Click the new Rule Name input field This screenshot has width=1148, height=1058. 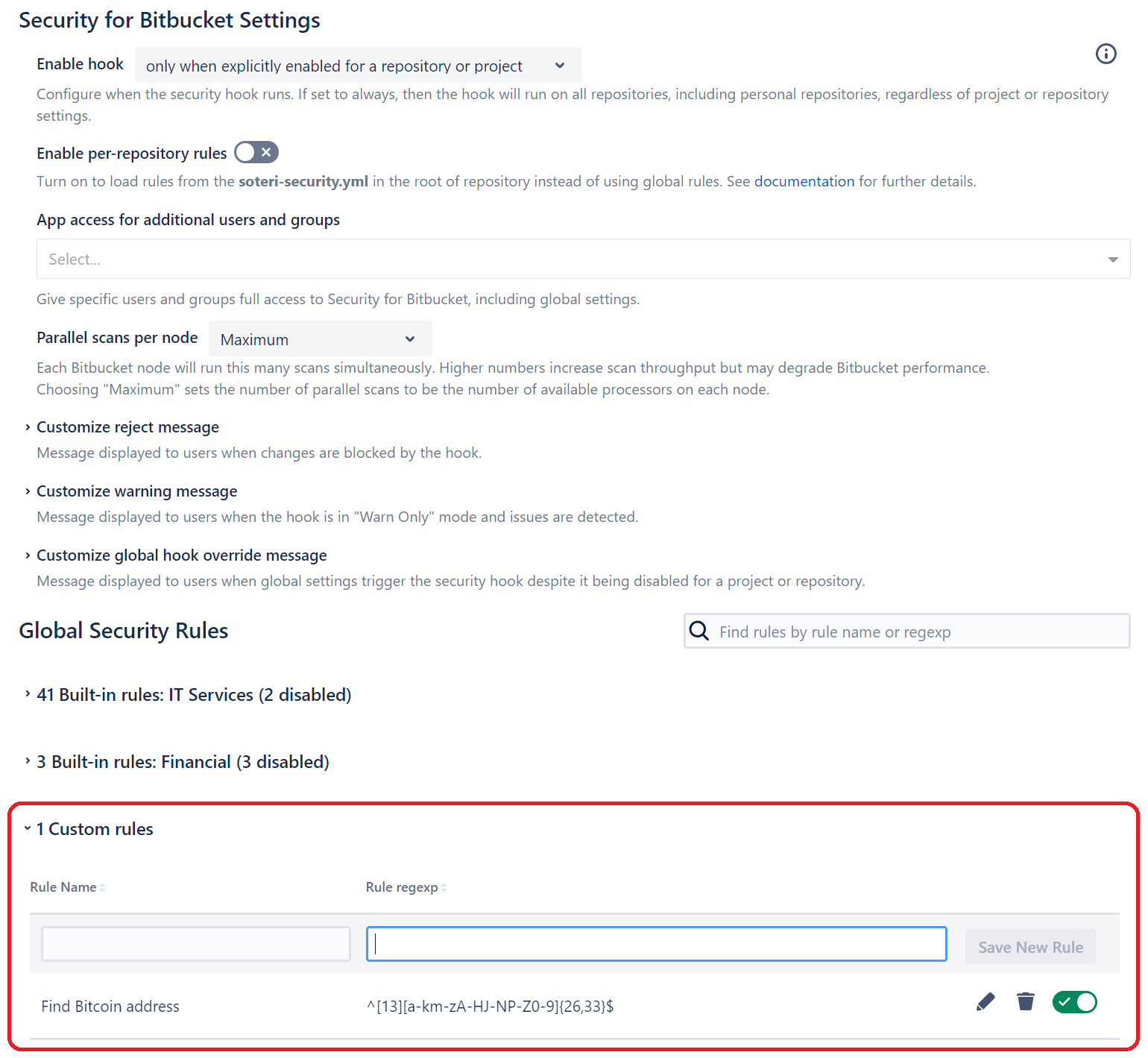[196, 944]
